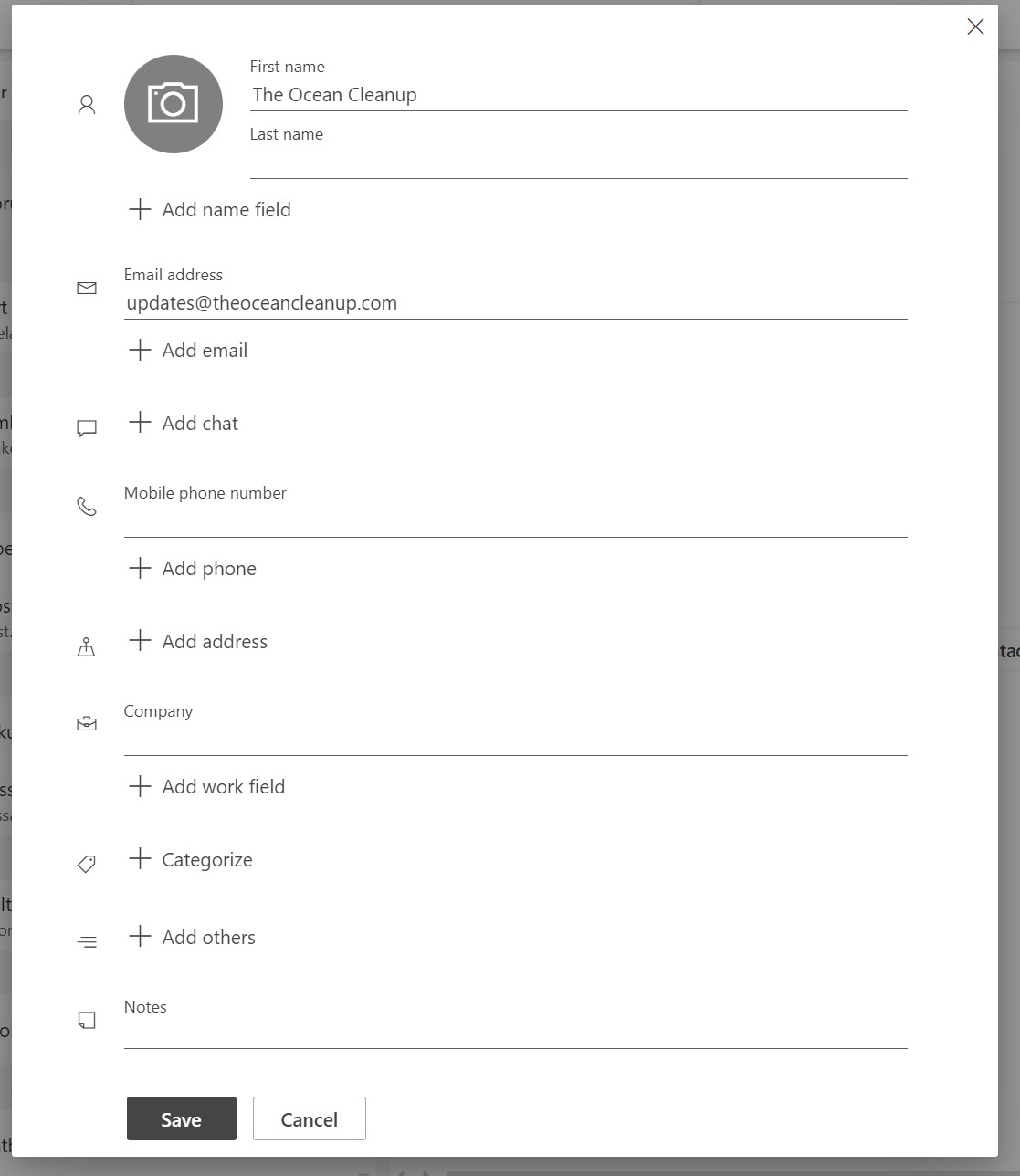Click the Add name field label
Screen dimensions: 1020x1176
click(x=226, y=209)
